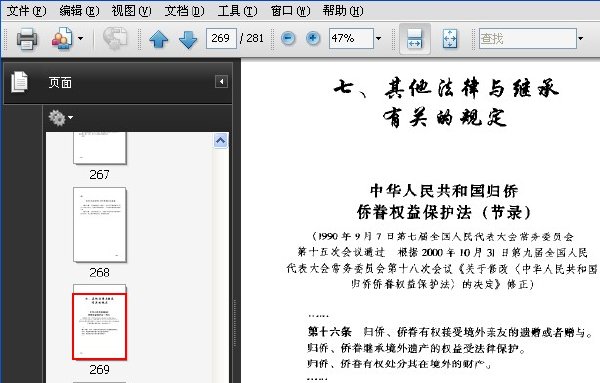Toggle the fit-one-full-page icon
600x383 pixels.
click(450, 39)
